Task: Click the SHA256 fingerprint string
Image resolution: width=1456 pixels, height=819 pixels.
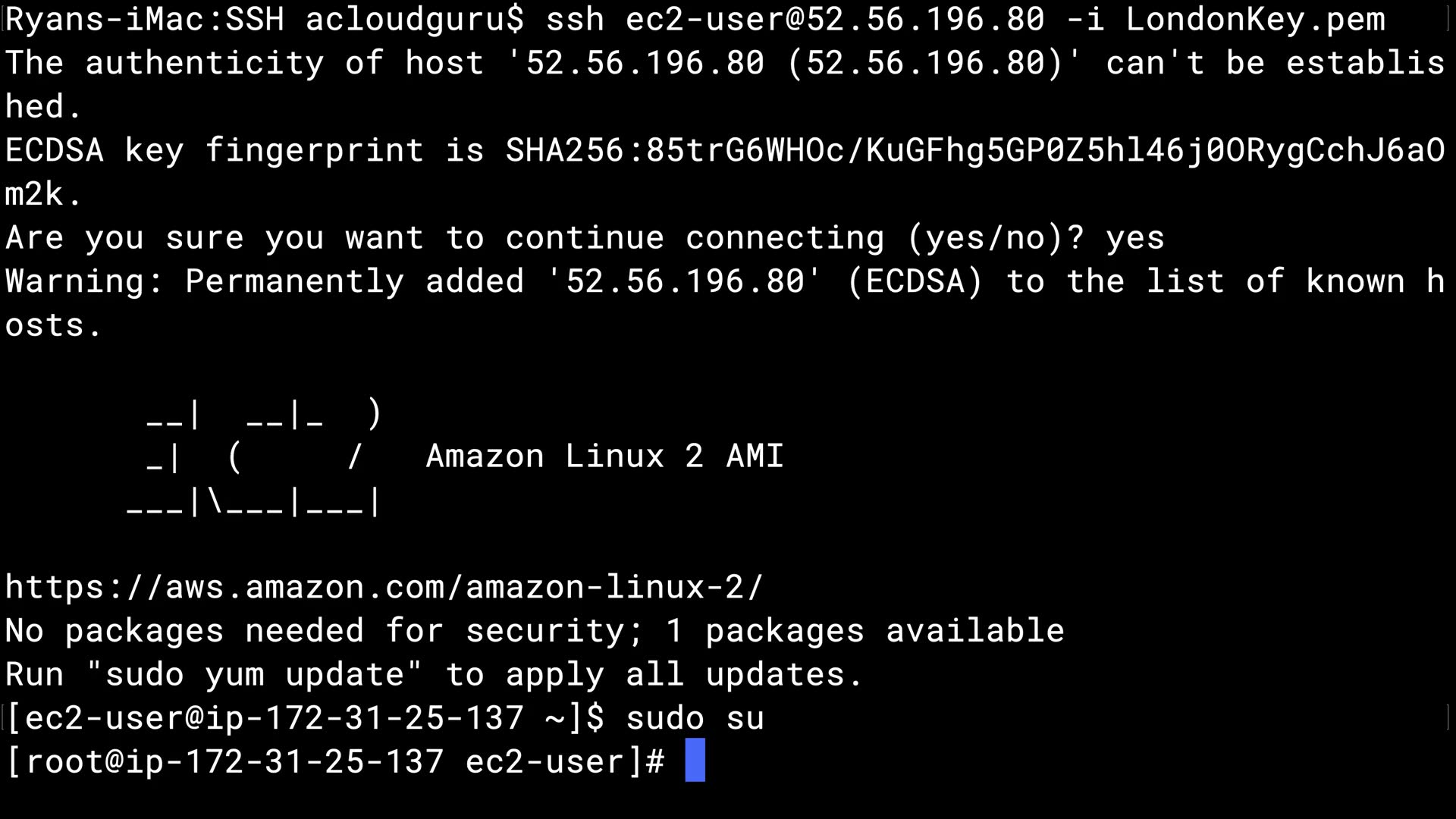Action: [974, 151]
